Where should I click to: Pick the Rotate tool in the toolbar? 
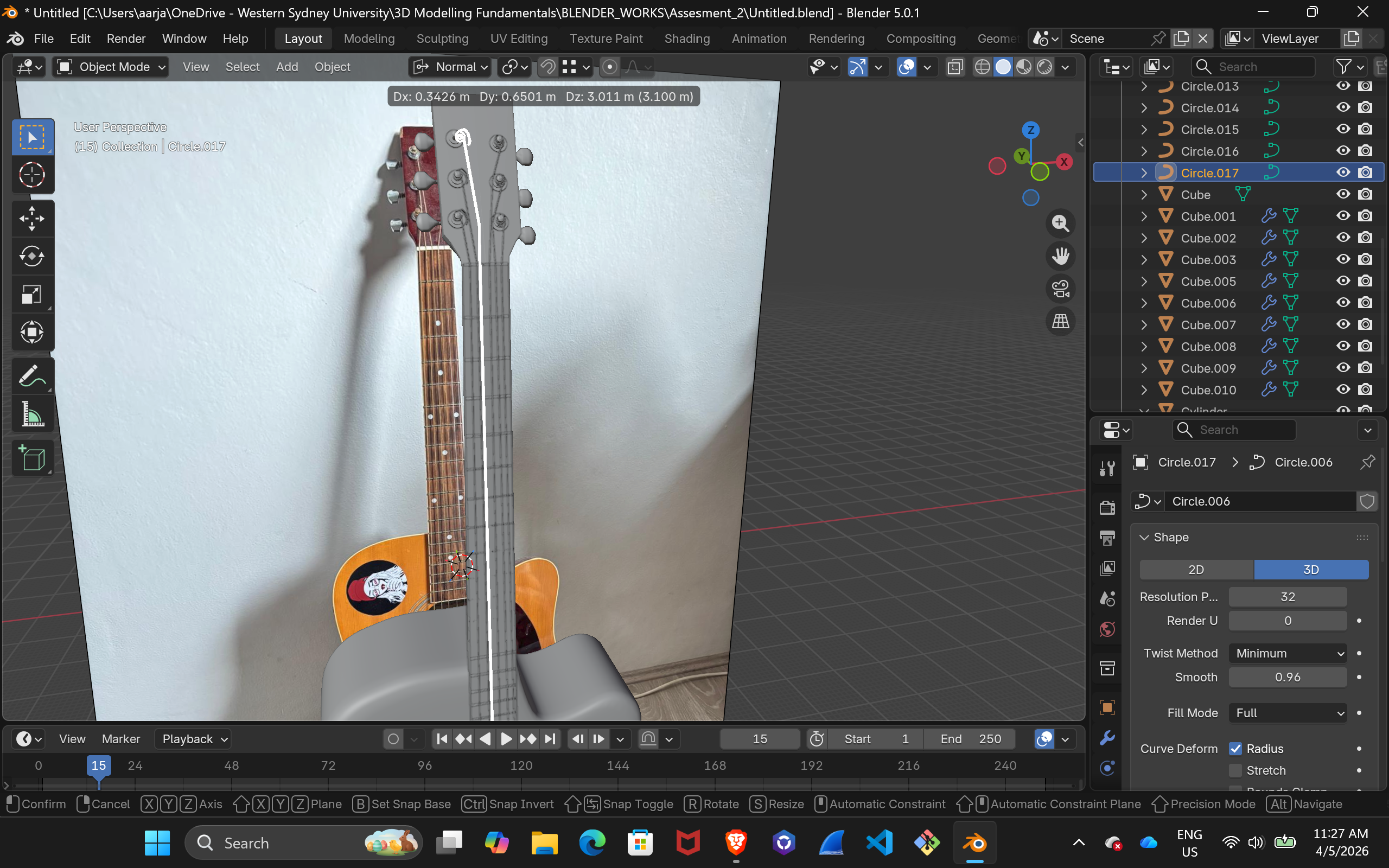tap(32, 256)
